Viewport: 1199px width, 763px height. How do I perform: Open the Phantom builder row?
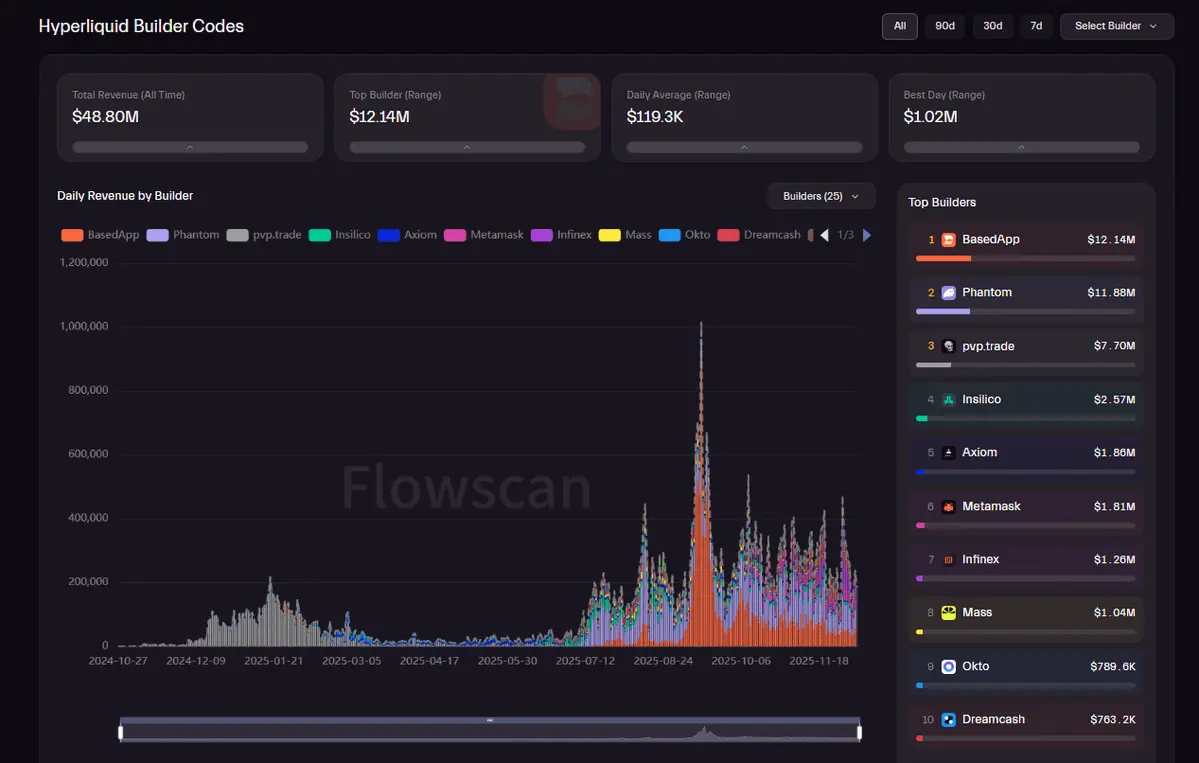pyautogui.click(x=1025, y=300)
